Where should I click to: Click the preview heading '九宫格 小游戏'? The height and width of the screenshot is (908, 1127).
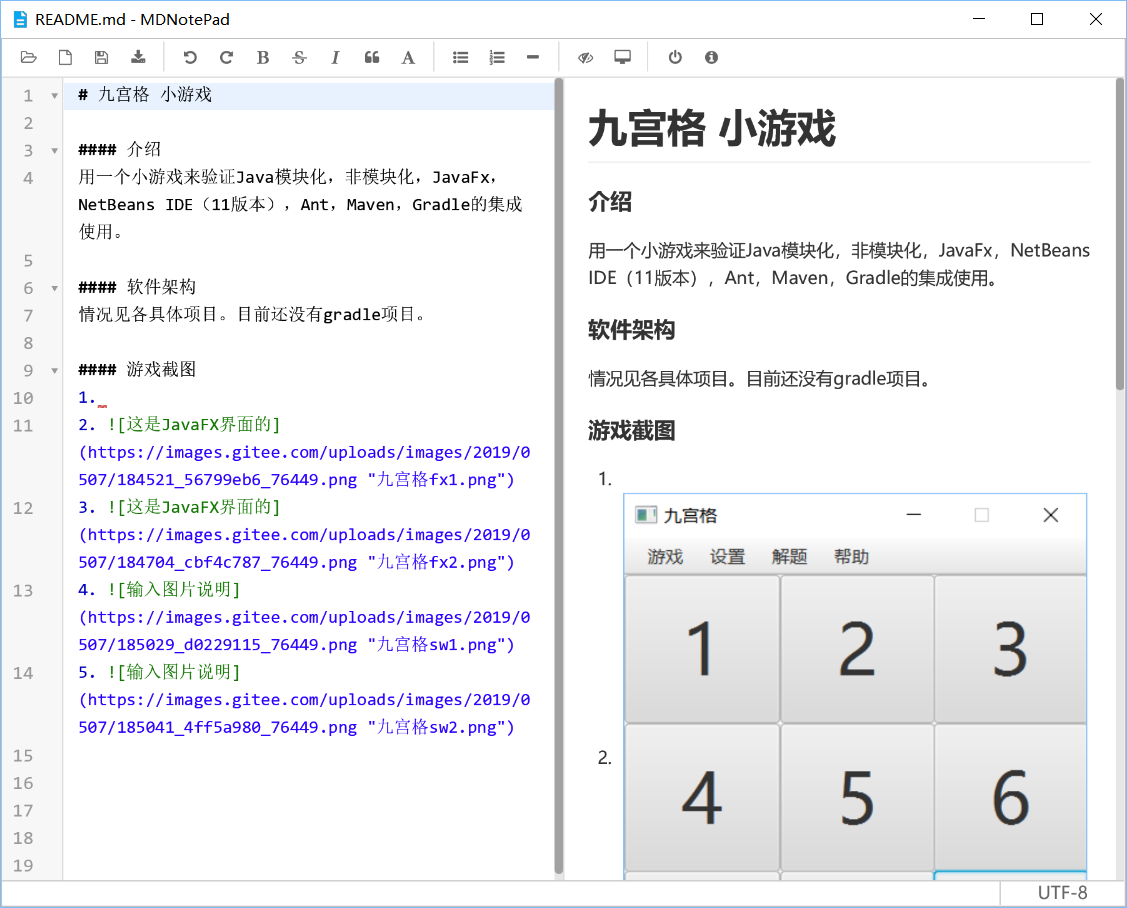point(712,129)
